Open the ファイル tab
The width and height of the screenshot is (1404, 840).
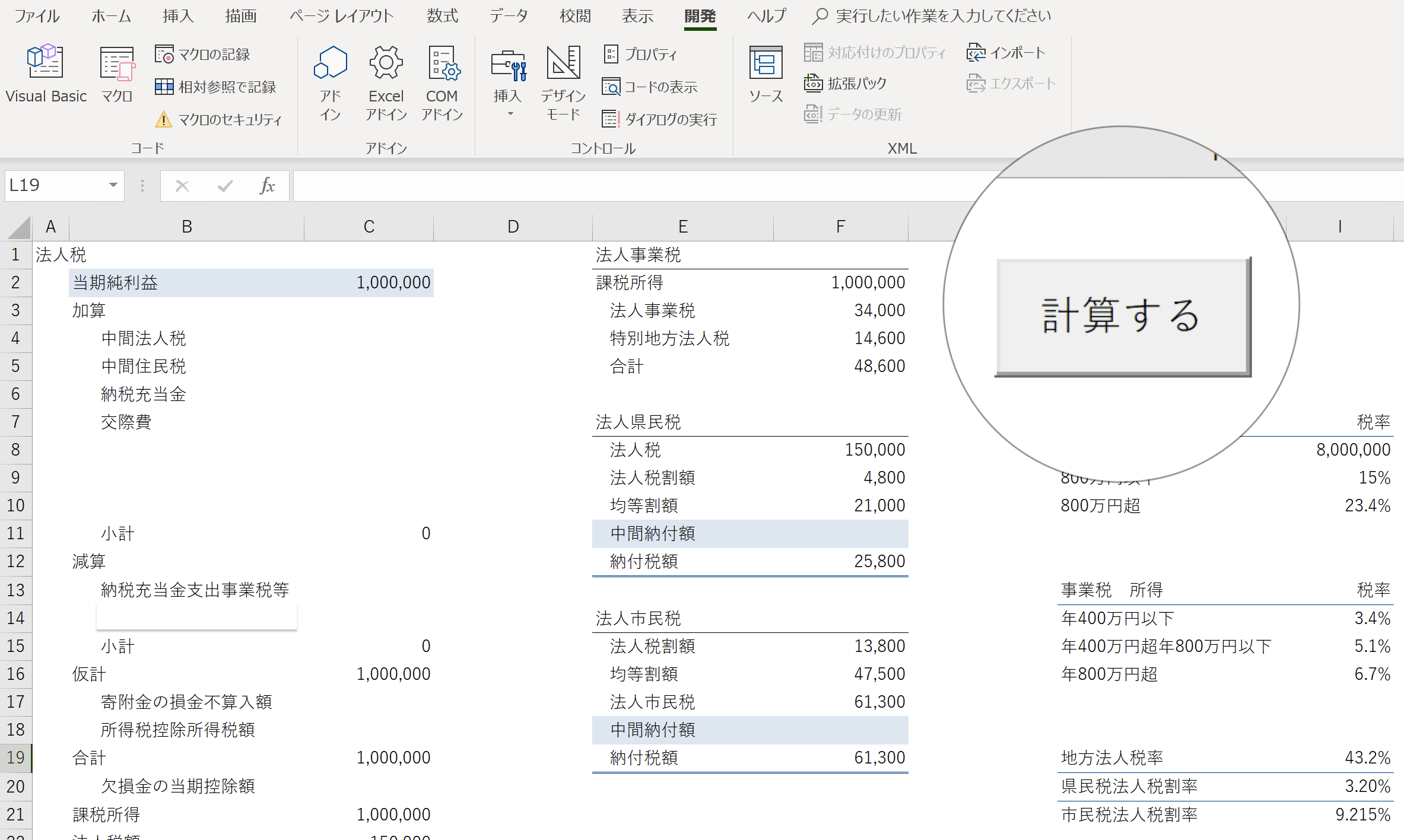click(37, 16)
